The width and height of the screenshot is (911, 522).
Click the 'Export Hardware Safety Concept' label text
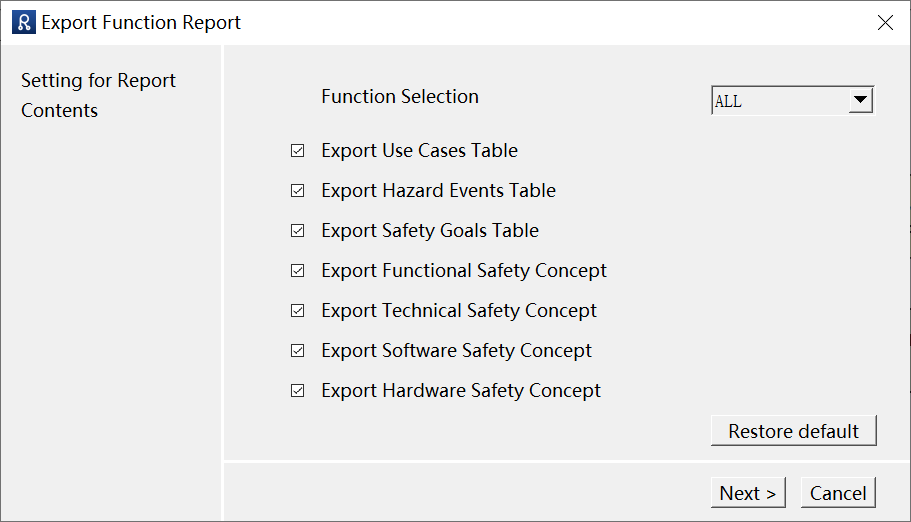click(x=461, y=391)
